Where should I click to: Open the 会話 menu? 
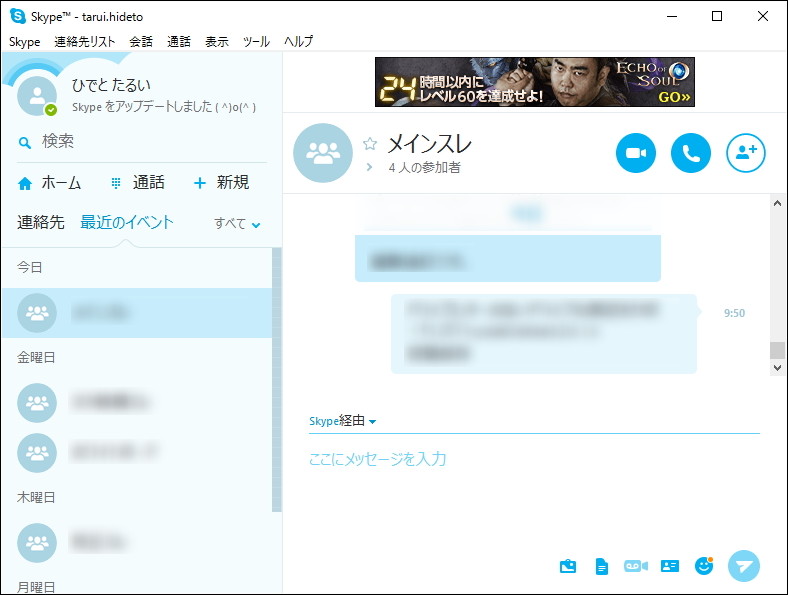point(141,41)
